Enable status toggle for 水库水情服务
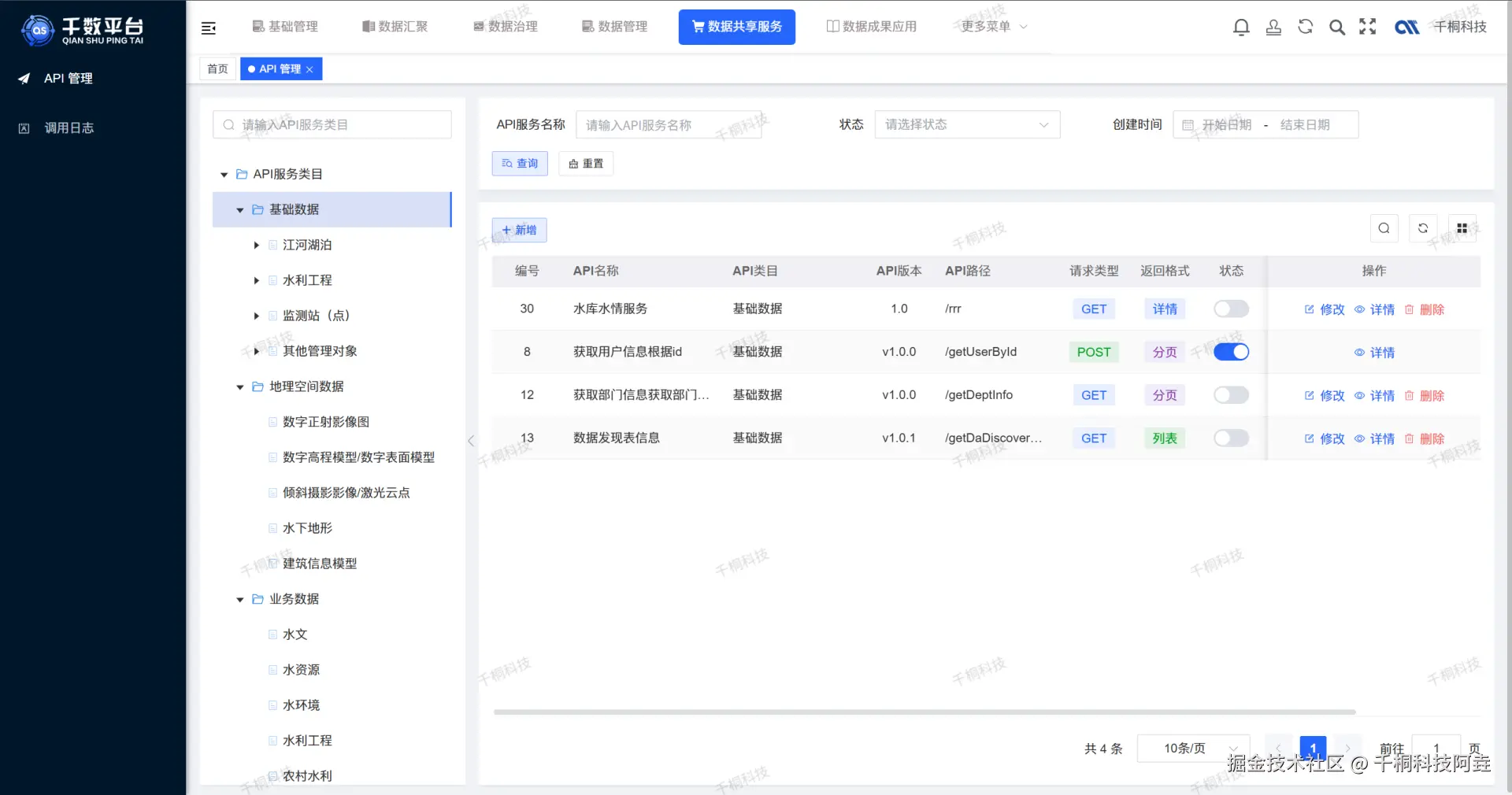The width and height of the screenshot is (1512, 795). 1230,309
